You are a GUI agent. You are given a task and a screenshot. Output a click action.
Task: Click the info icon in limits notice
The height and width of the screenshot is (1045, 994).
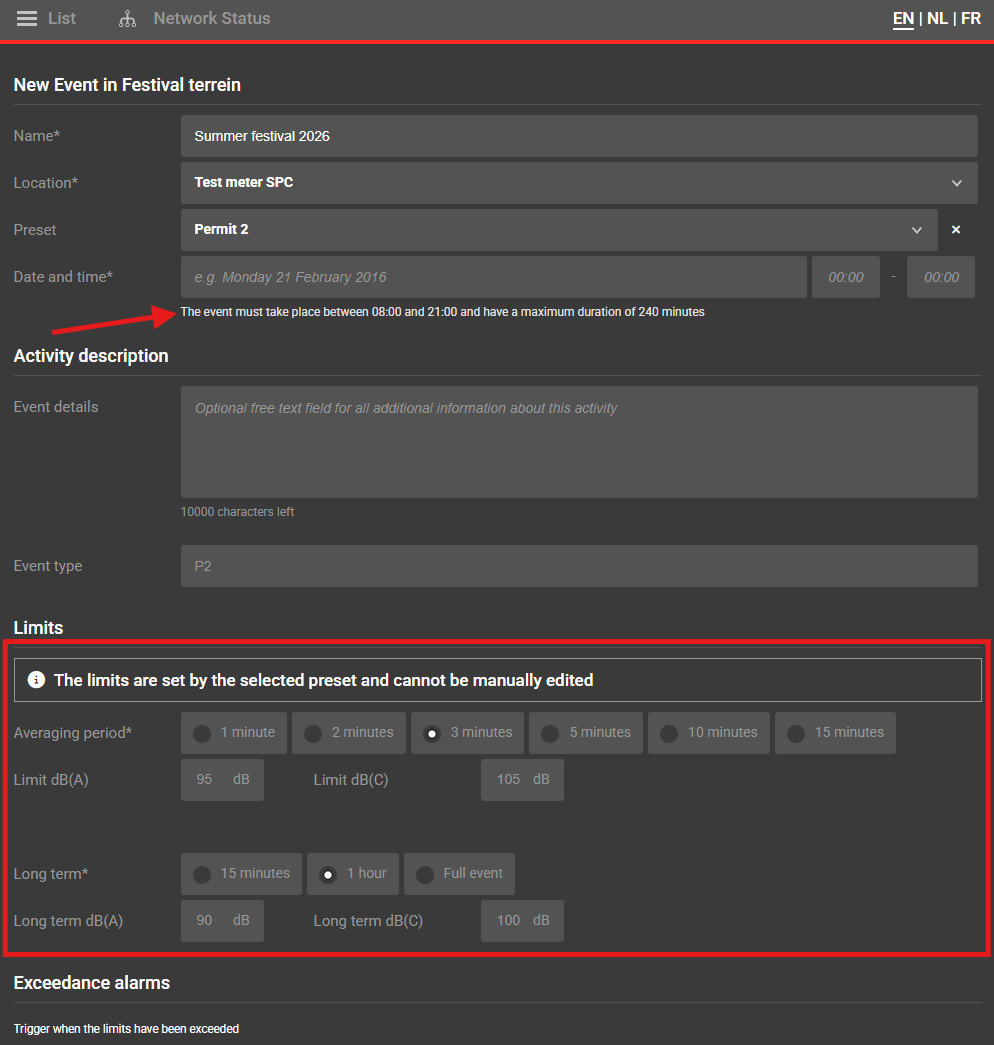37,680
